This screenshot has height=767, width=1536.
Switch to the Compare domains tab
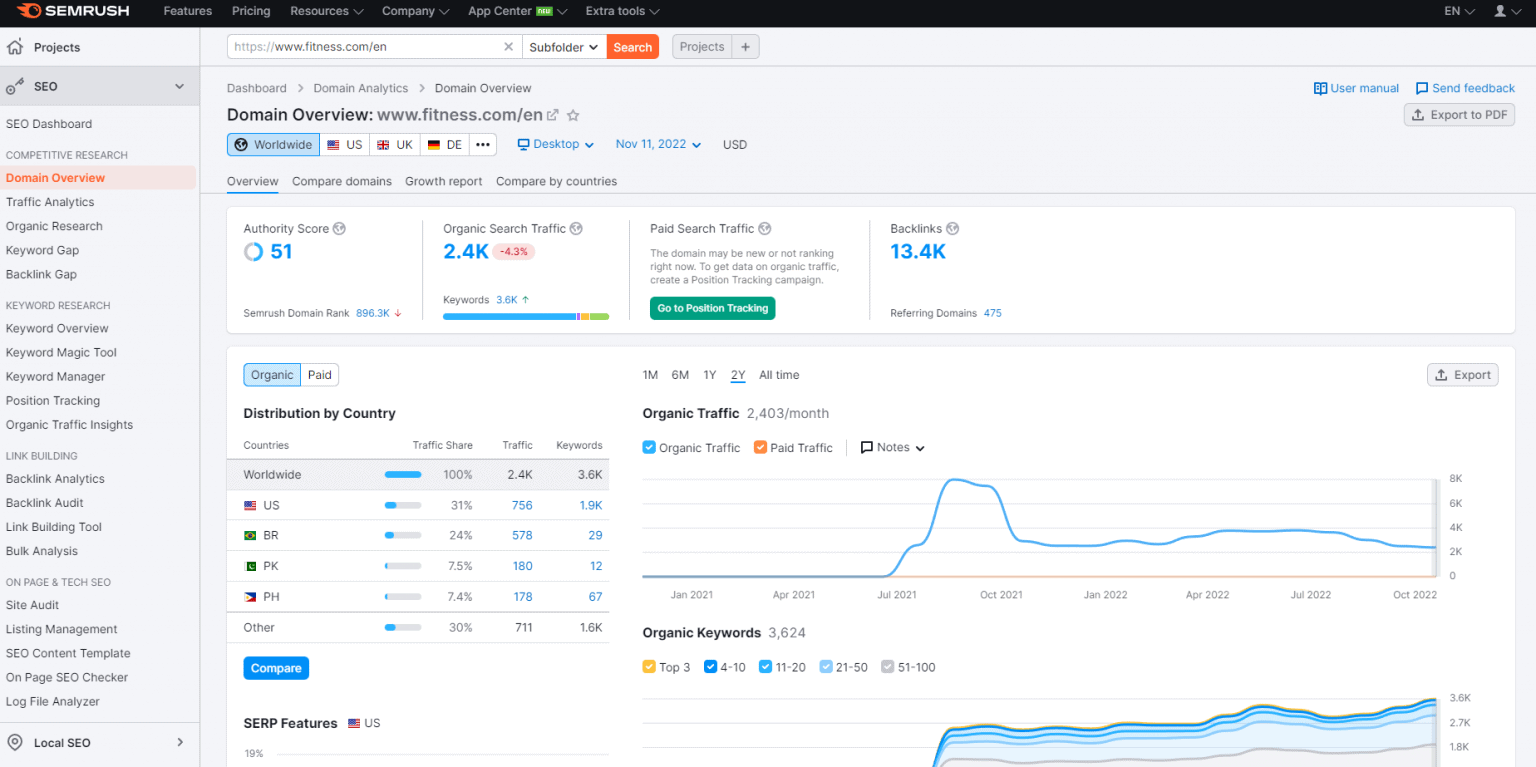pyautogui.click(x=341, y=181)
